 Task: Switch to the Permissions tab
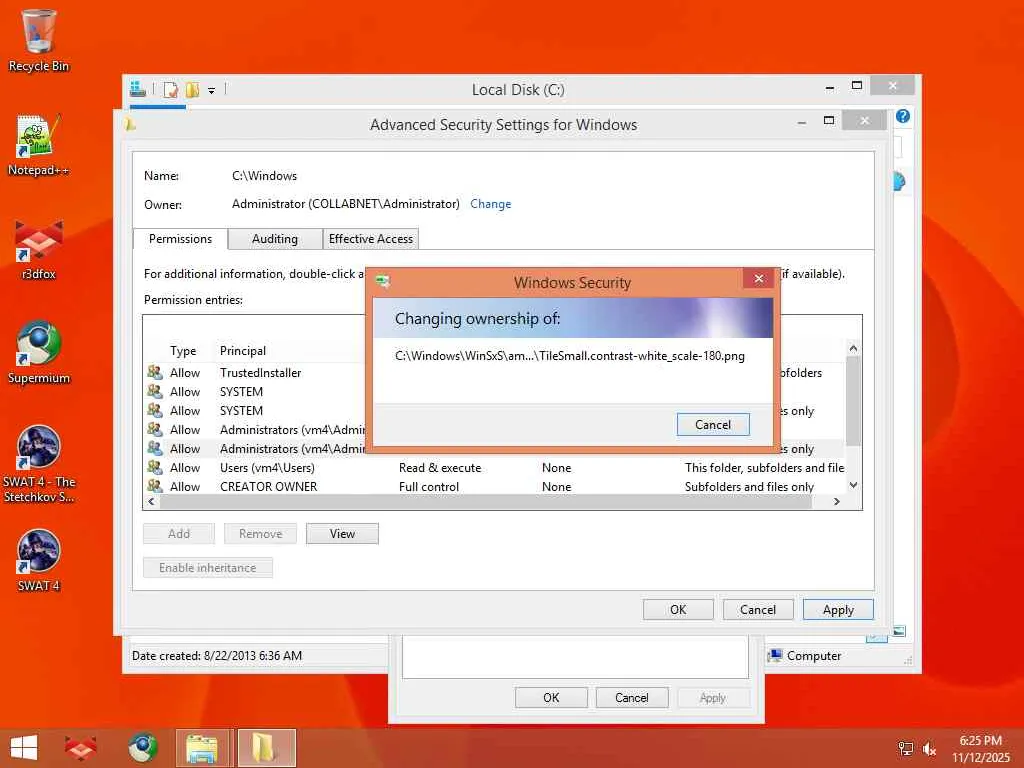point(180,239)
